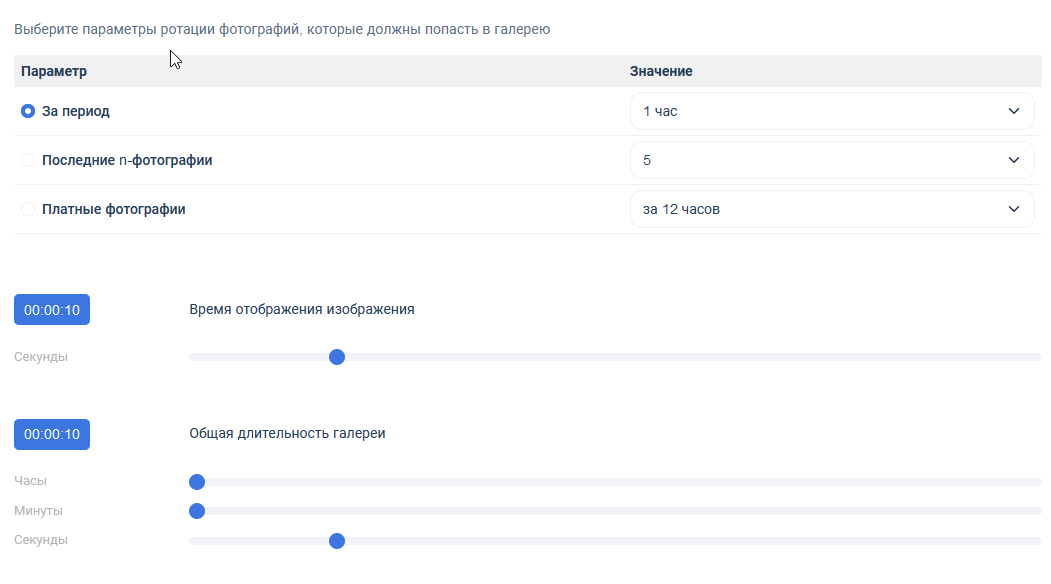Click the 'Параметр' column header
The image size is (1051, 584).
[x=54, y=71]
